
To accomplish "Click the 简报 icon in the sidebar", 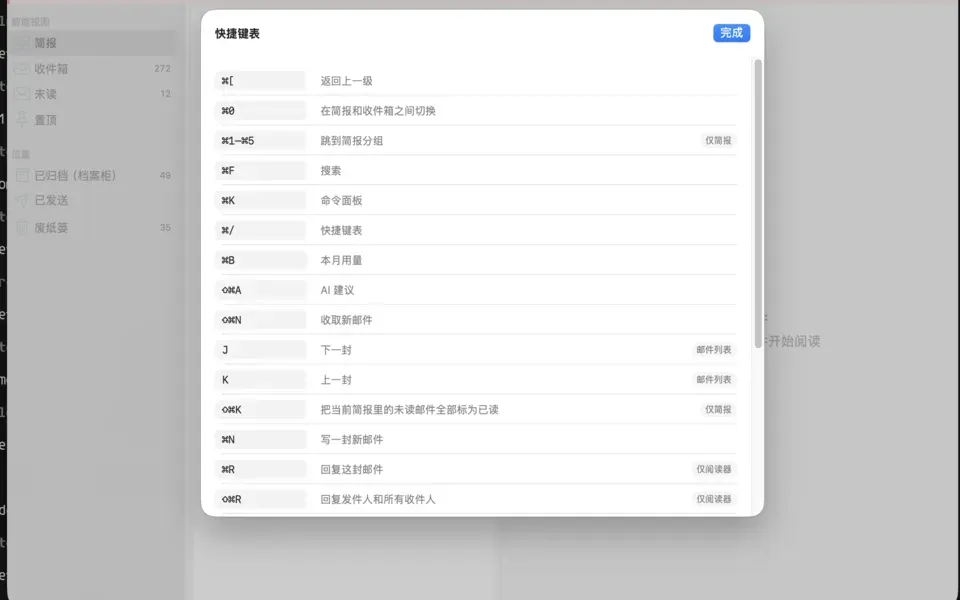I will tap(22, 43).
